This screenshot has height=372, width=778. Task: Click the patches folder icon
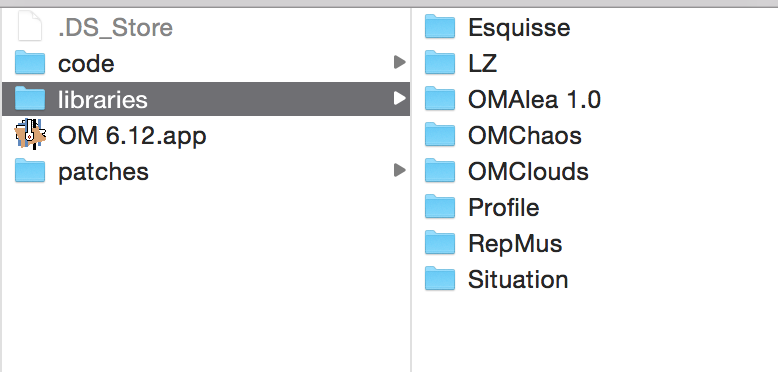point(30,171)
